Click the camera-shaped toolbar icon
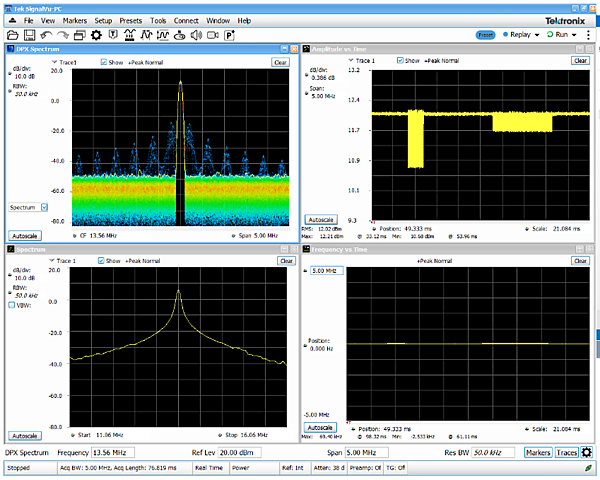 point(212,35)
